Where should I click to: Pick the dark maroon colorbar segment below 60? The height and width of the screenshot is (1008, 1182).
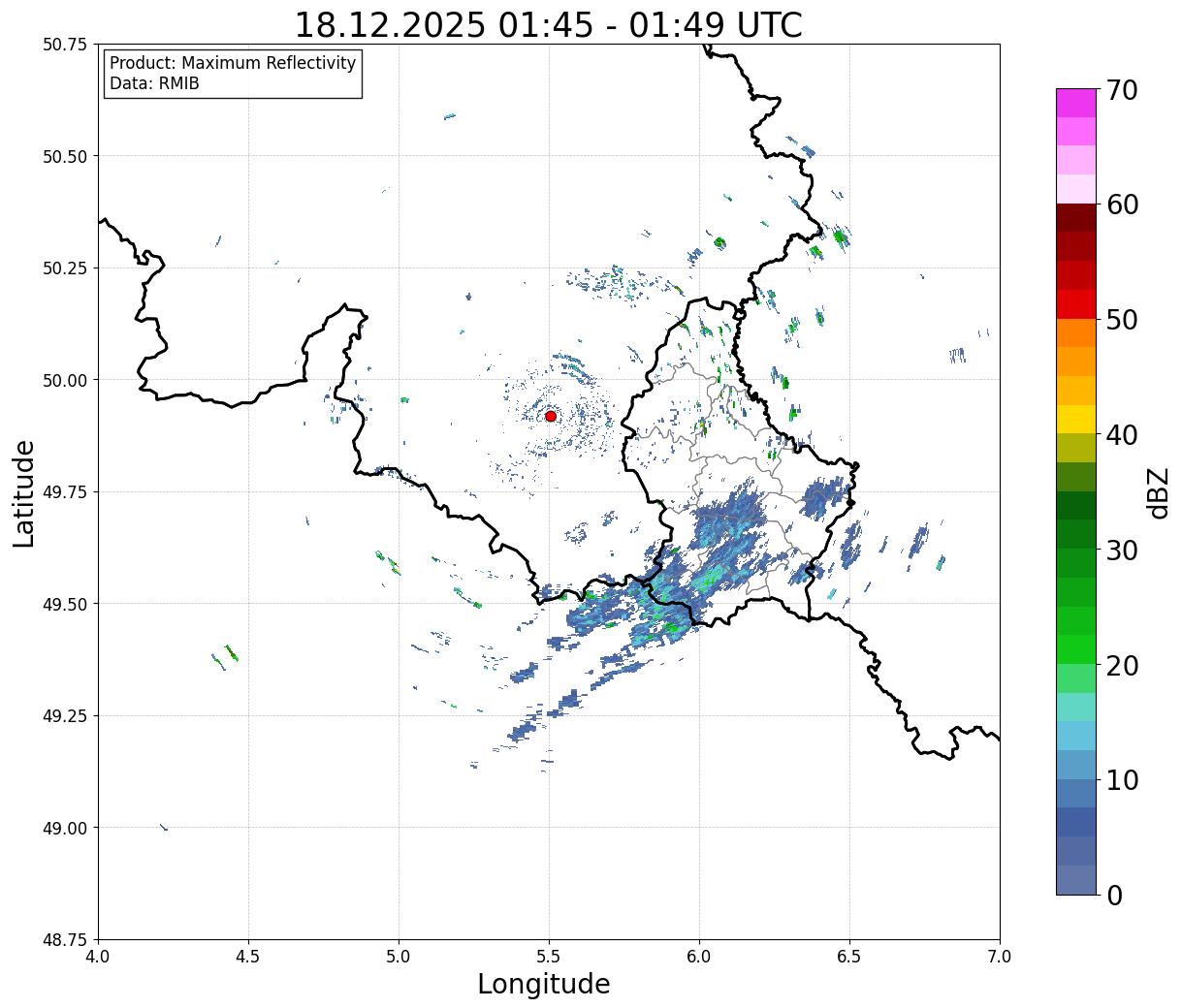(1076, 218)
